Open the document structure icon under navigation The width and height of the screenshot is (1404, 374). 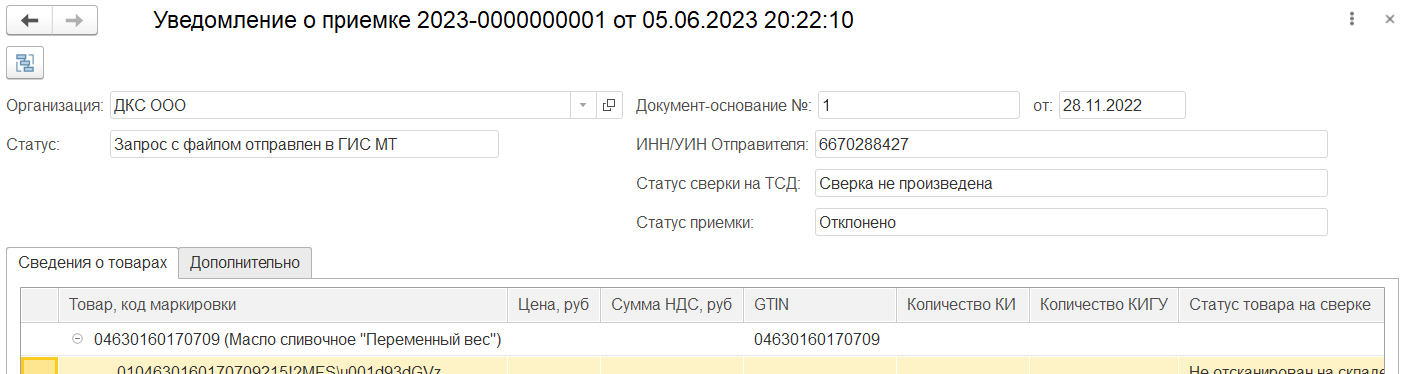pyautogui.click(x=25, y=63)
